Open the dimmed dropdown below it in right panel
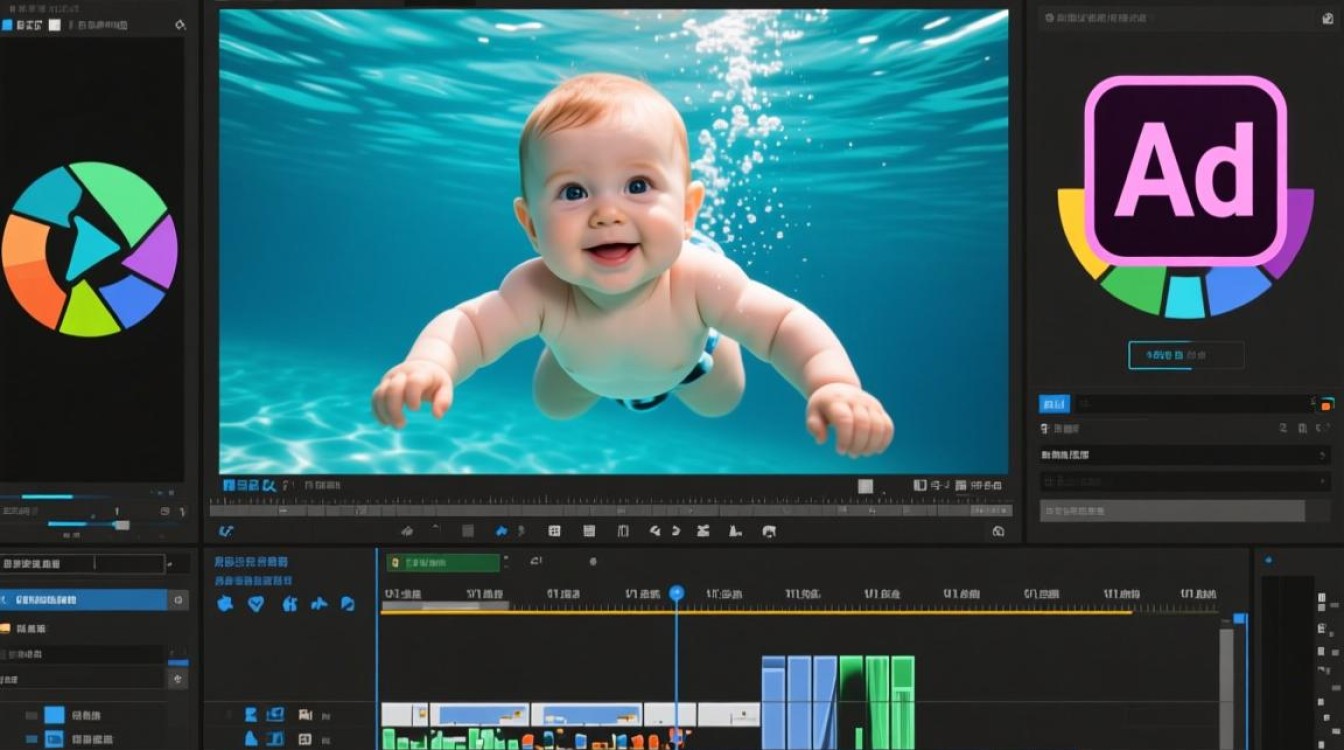The height and width of the screenshot is (750, 1344). coord(1184,482)
